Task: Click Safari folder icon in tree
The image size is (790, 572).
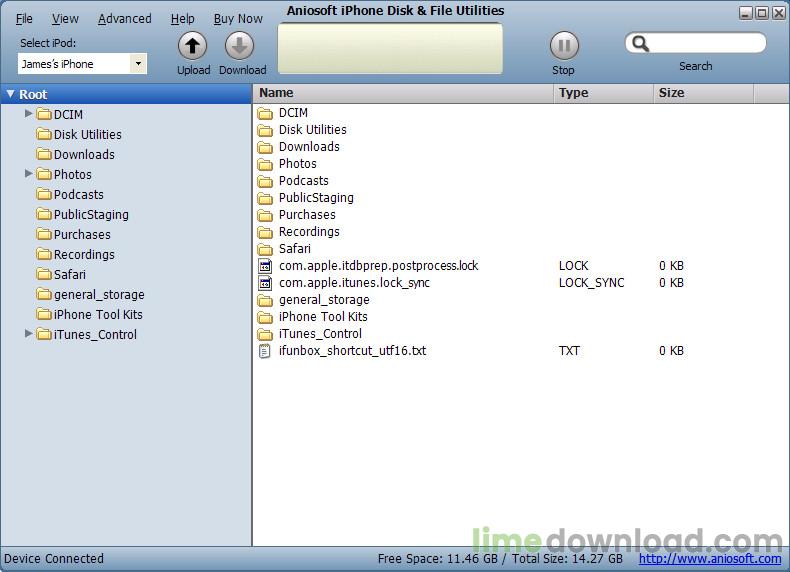Action: click(44, 275)
